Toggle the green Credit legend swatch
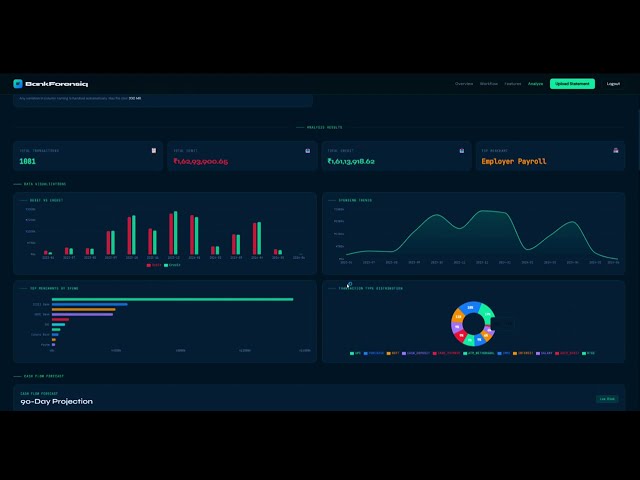 166,265
